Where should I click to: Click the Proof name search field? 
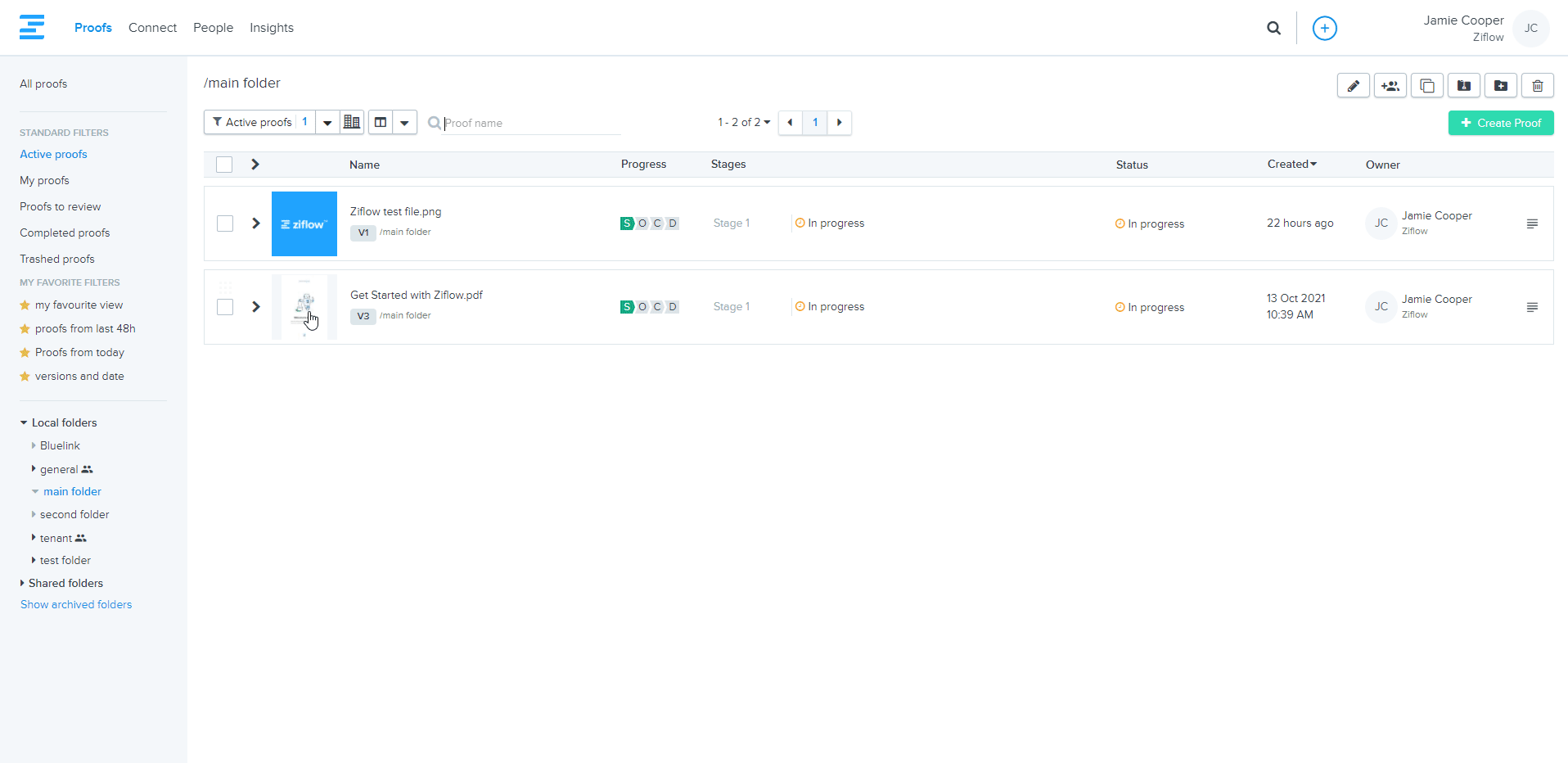(x=530, y=123)
